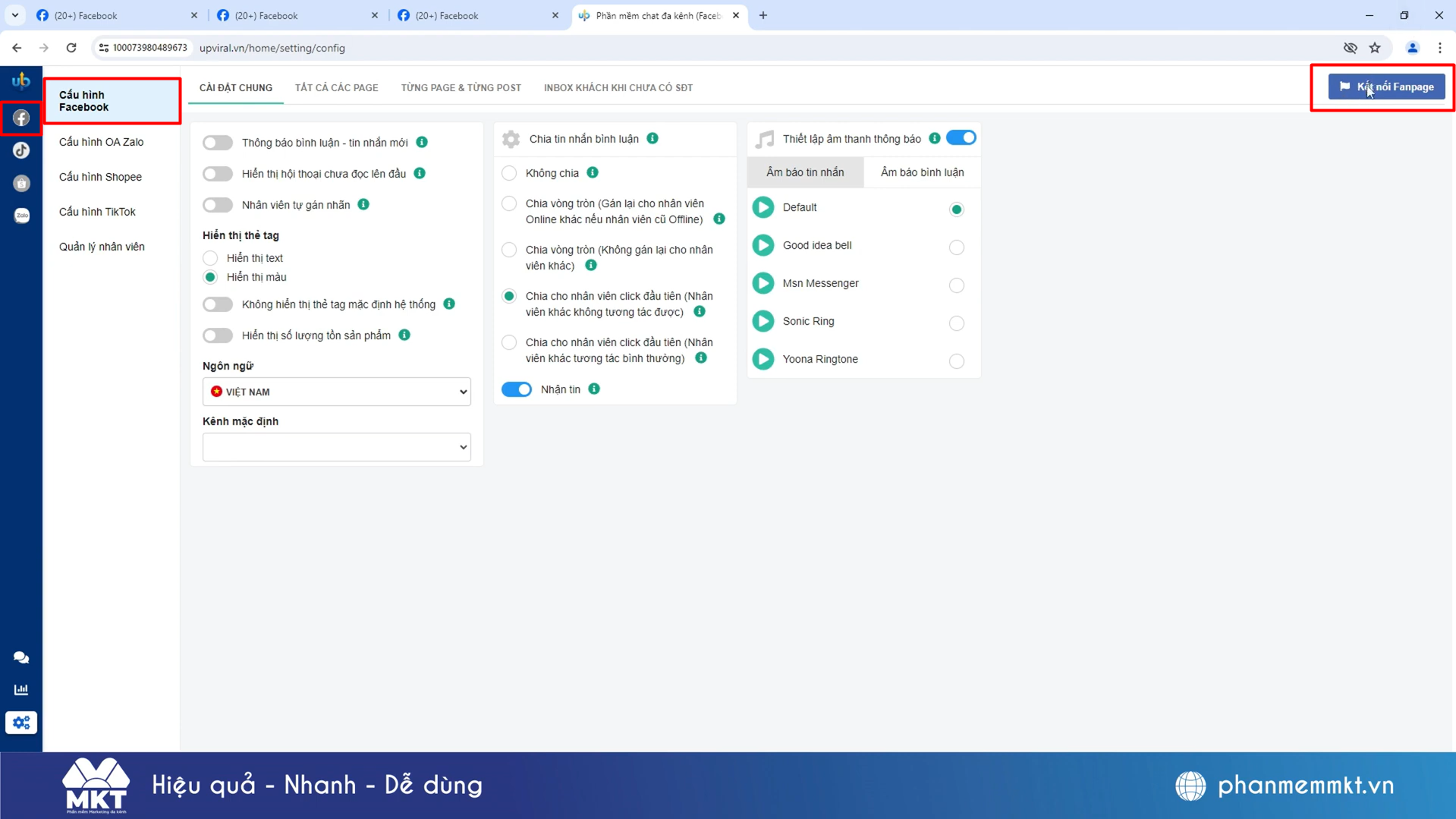This screenshot has height=819, width=1456.
Task: Play the Yoona Ringtone sound
Action: pyautogui.click(x=763, y=359)
